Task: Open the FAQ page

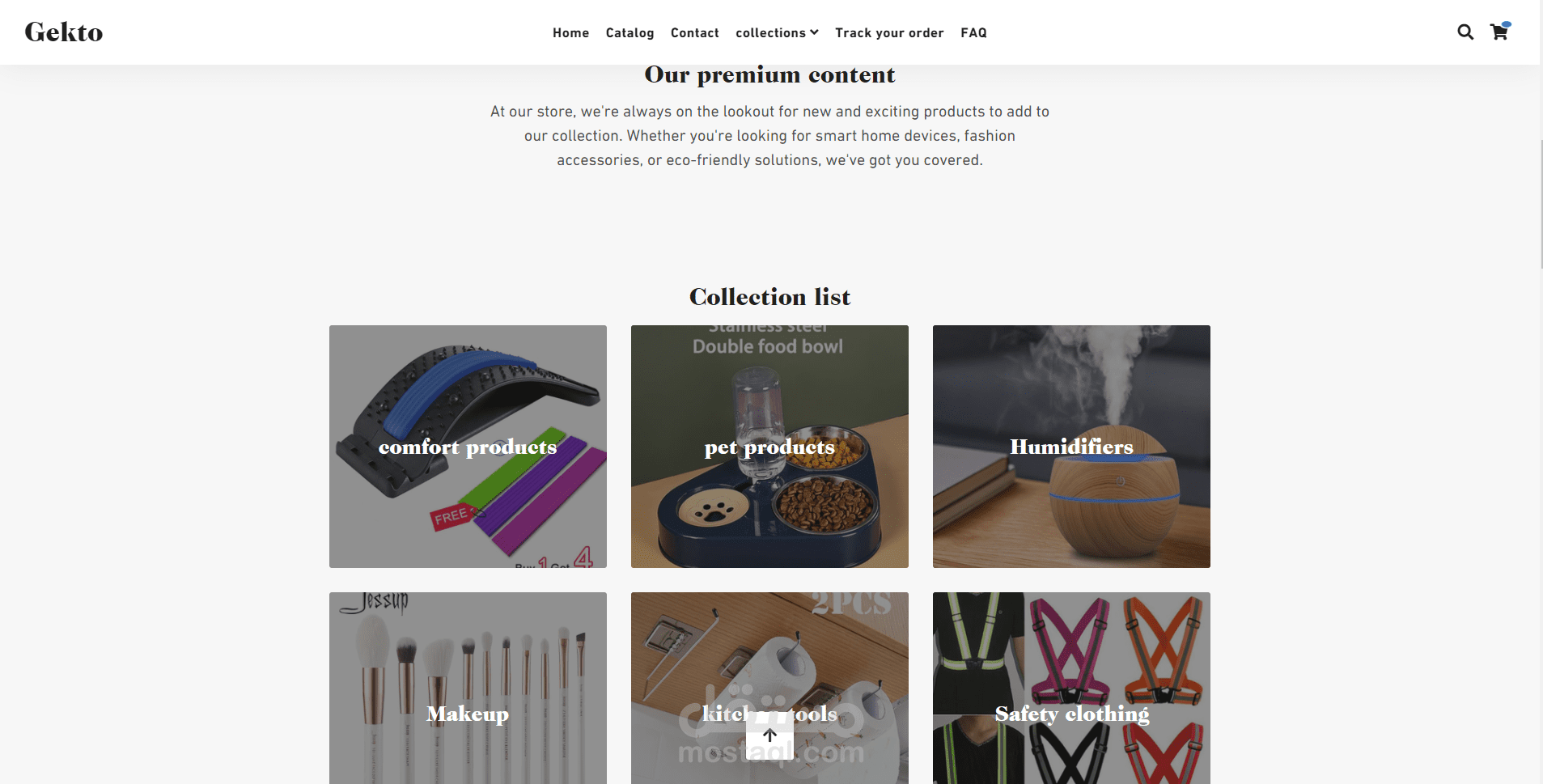Action: (x=973, y=32)
